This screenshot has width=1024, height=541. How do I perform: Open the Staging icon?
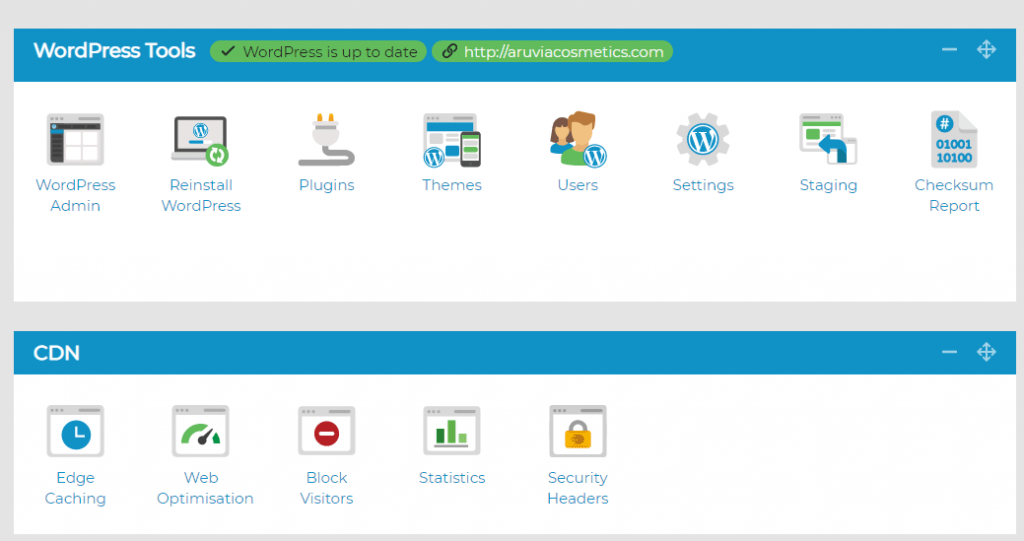[828, 139]
